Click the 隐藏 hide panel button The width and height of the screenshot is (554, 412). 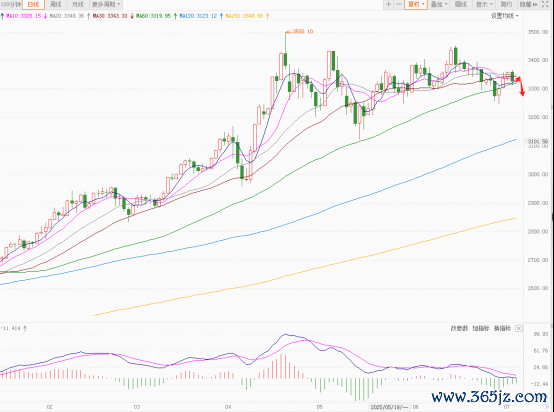pyautogui.click(x=528, y=4)
